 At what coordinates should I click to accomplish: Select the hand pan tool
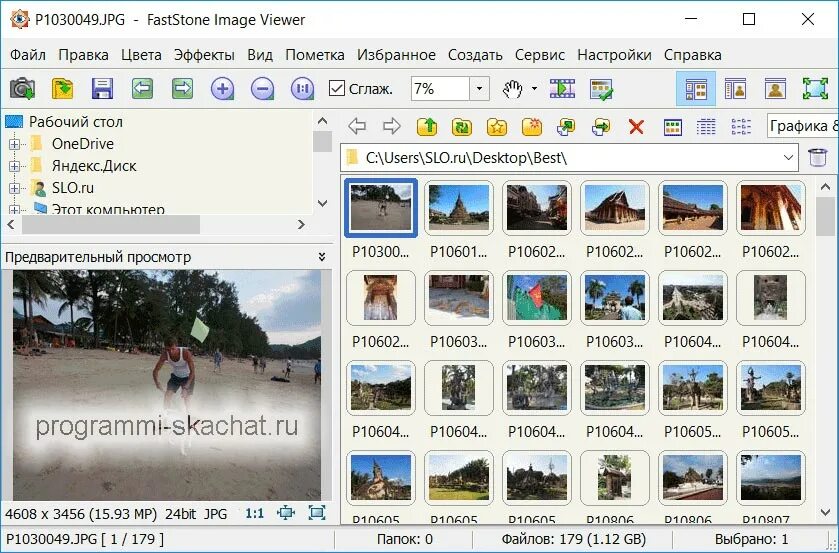point(513,88)
